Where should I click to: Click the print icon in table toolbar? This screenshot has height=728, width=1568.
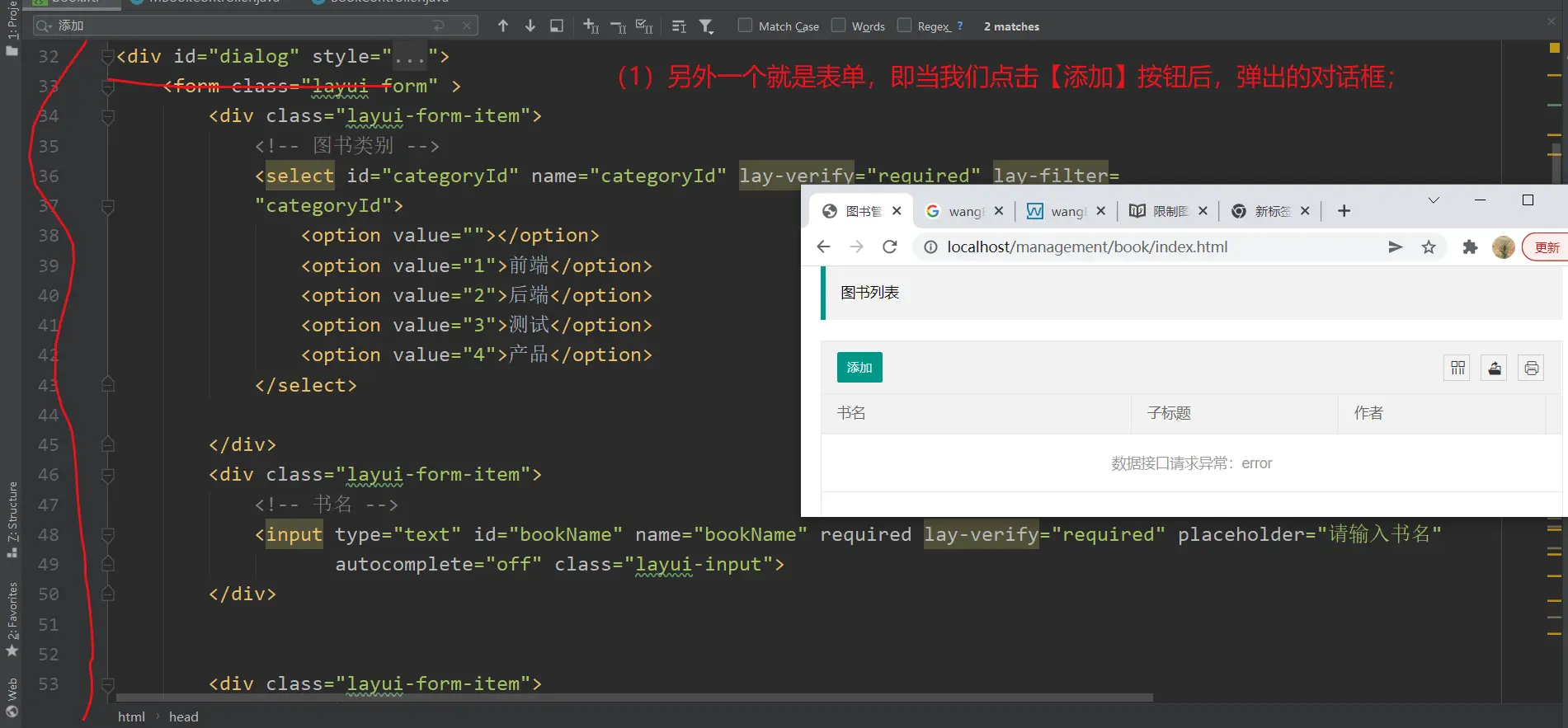(x=1531, y=368)
